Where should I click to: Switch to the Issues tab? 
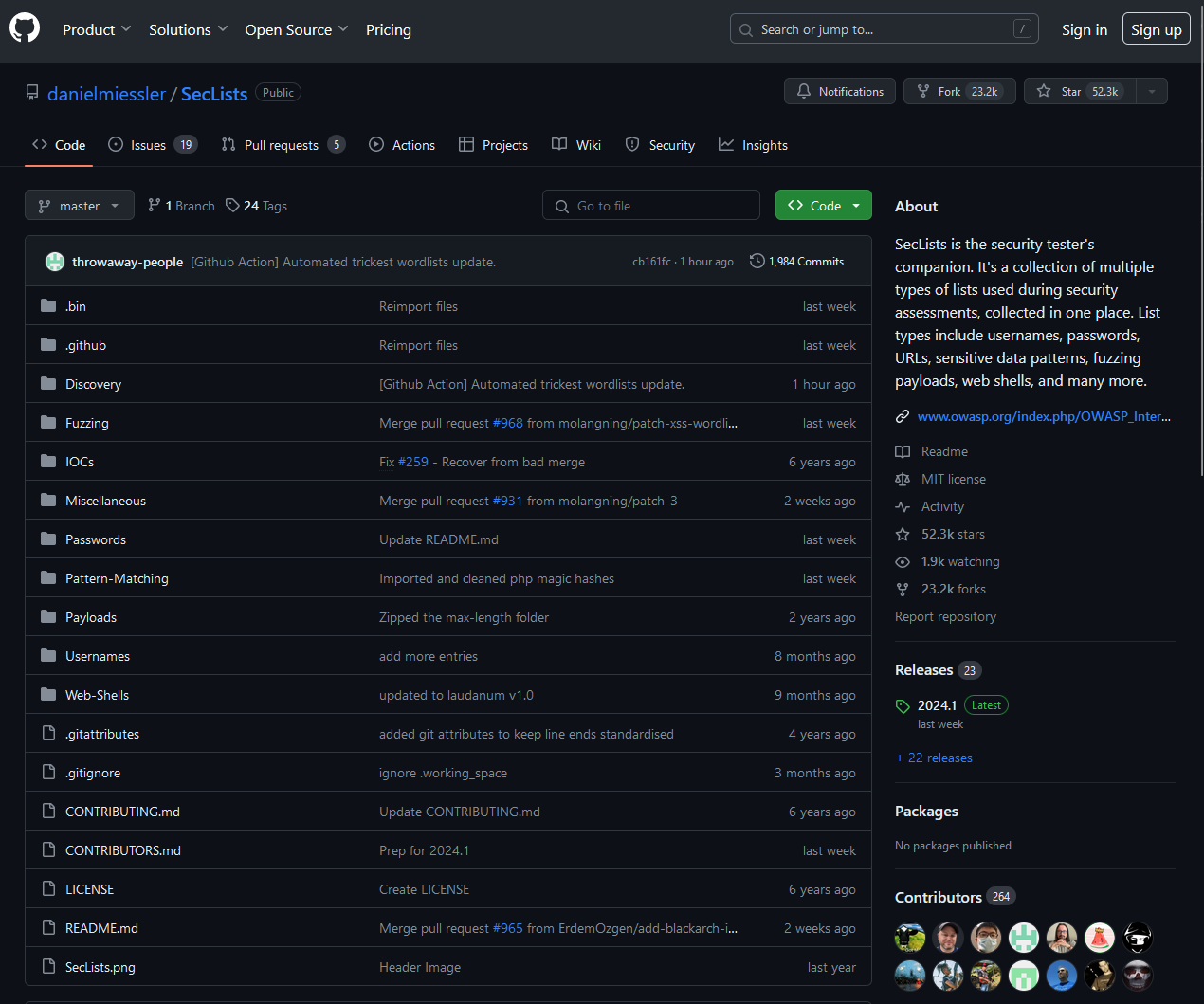153,144
